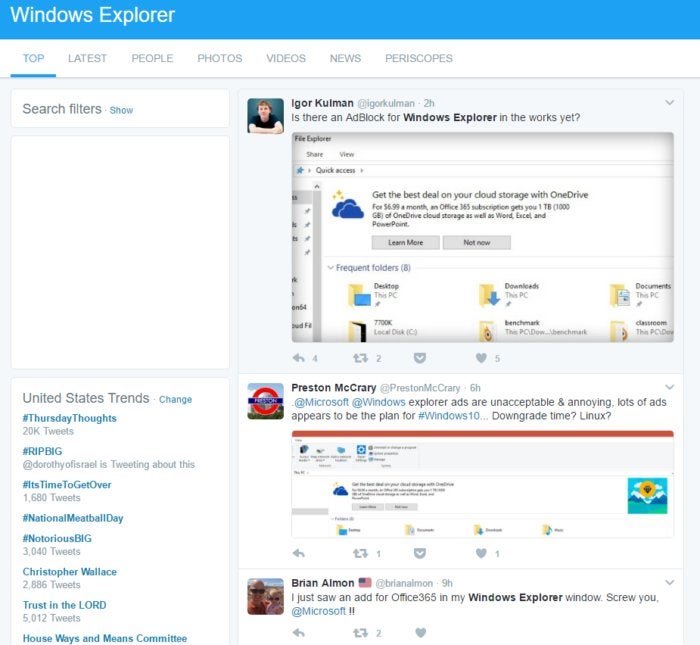Click '5,012 Tweets' under Trust in the LORD
The height and width of the screenshot is (645, 700).
(x=52, y=618)
